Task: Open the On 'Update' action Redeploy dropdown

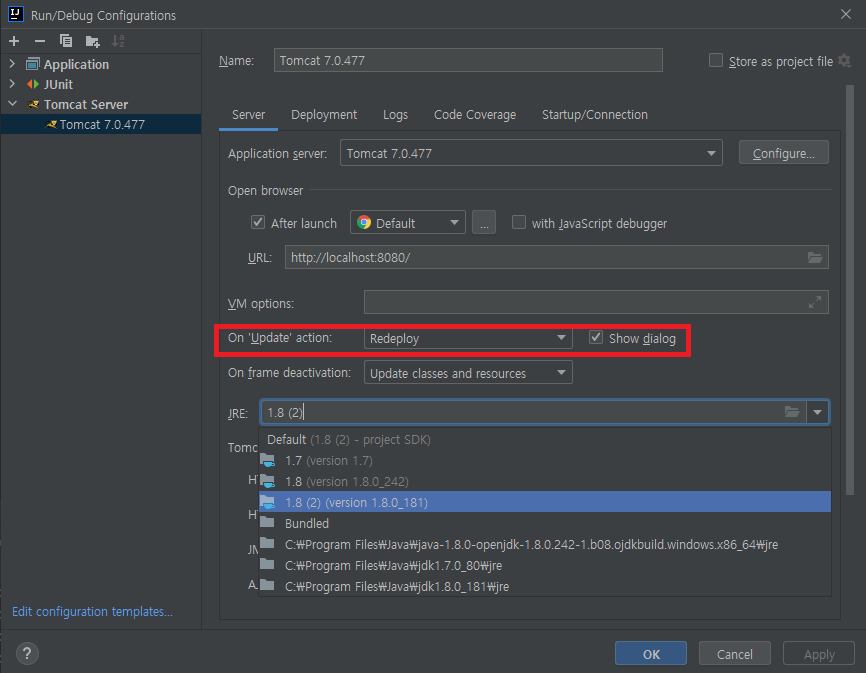Action: [468, 338]
